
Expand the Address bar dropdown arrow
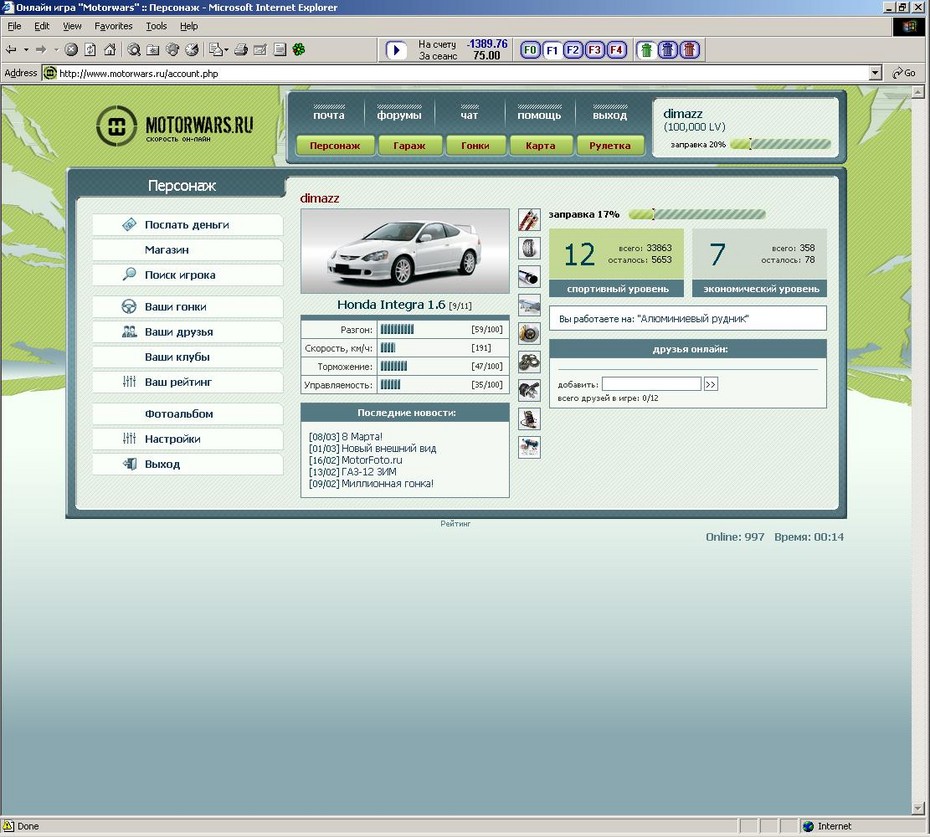point(875,73)
